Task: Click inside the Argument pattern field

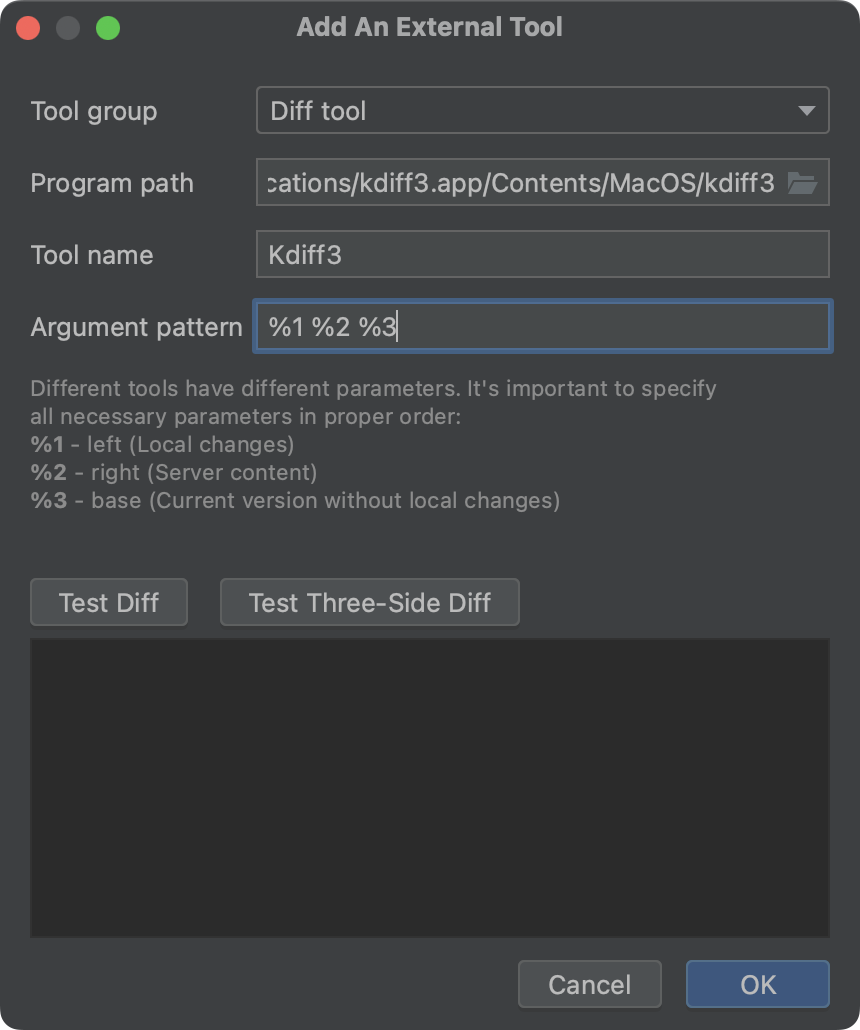Action: 543,326
